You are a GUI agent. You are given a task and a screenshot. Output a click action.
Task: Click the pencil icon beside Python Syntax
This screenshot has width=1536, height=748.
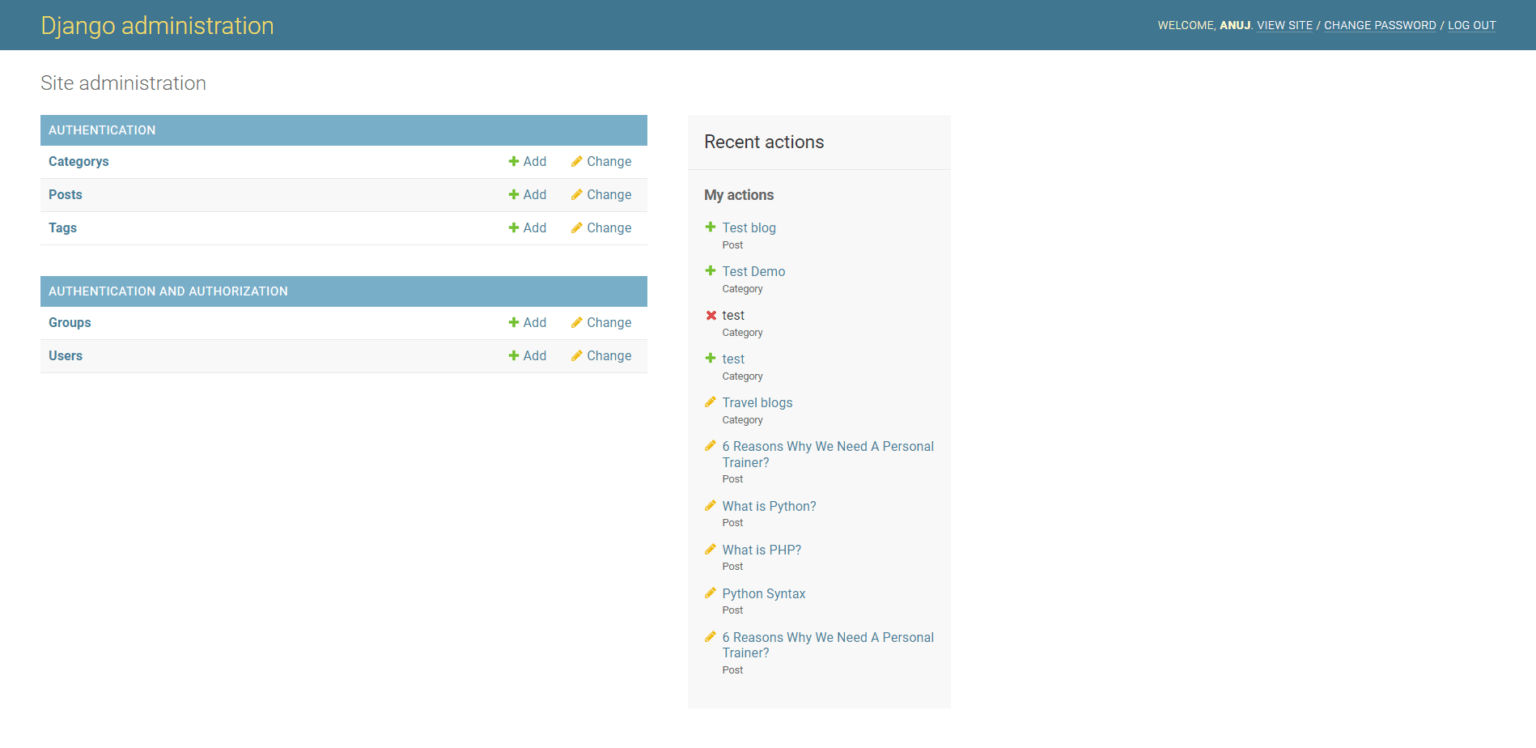click(x=710, y=592)
